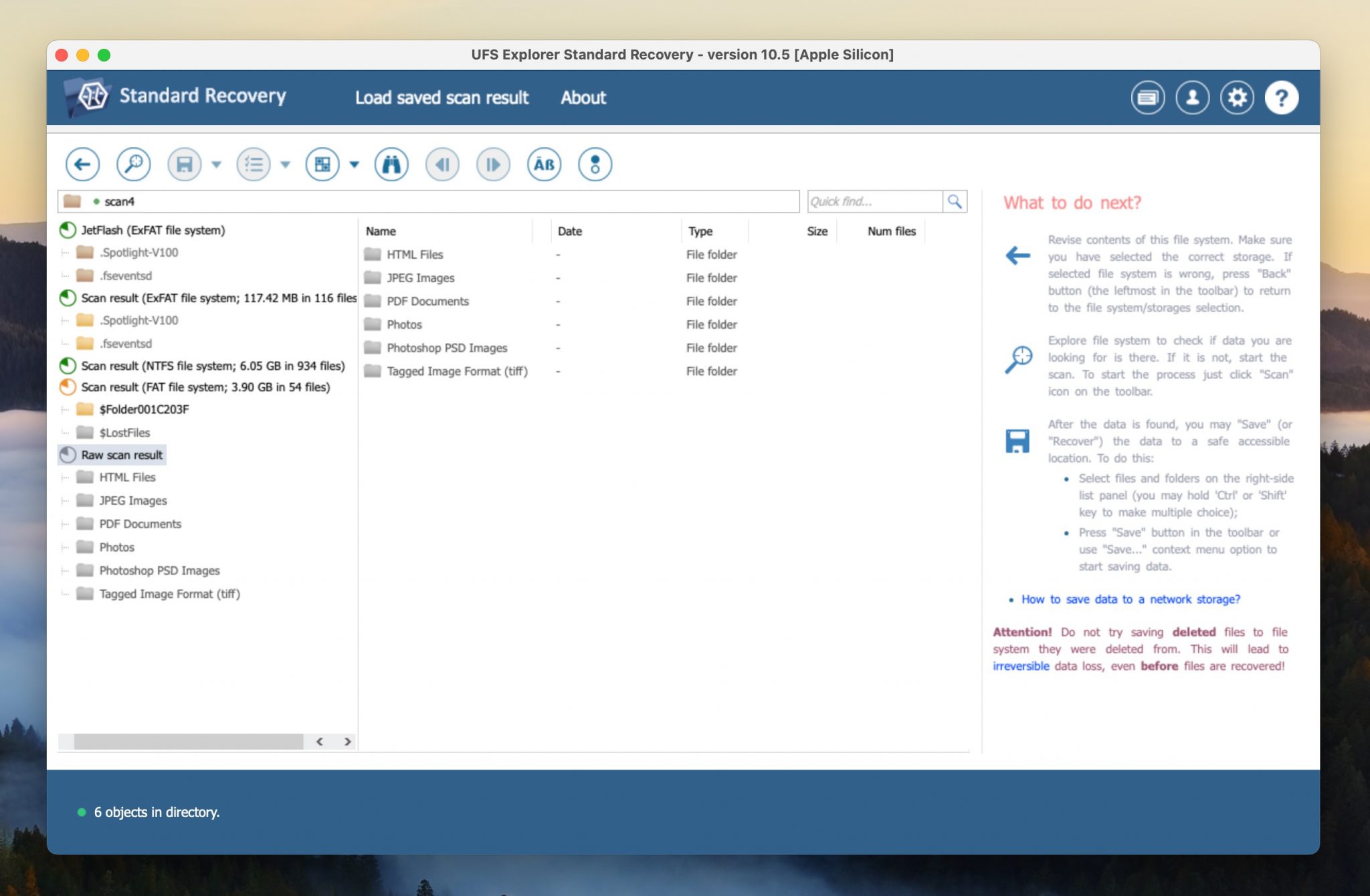This screenshot has width=1370, height=896.
Task: Sort by the Name column header
Action: tap(381, 231)
